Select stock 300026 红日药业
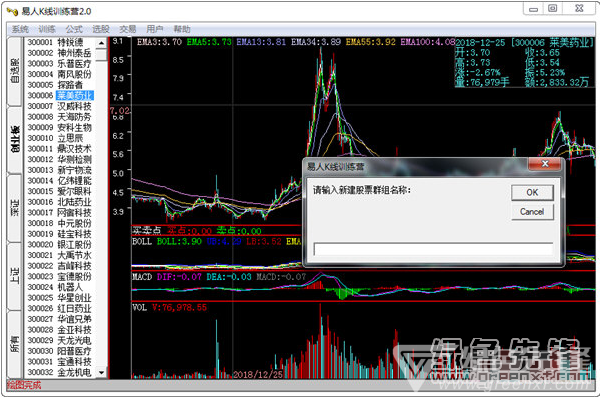Screen dimensions: 600x398 [x=59, y=308]
